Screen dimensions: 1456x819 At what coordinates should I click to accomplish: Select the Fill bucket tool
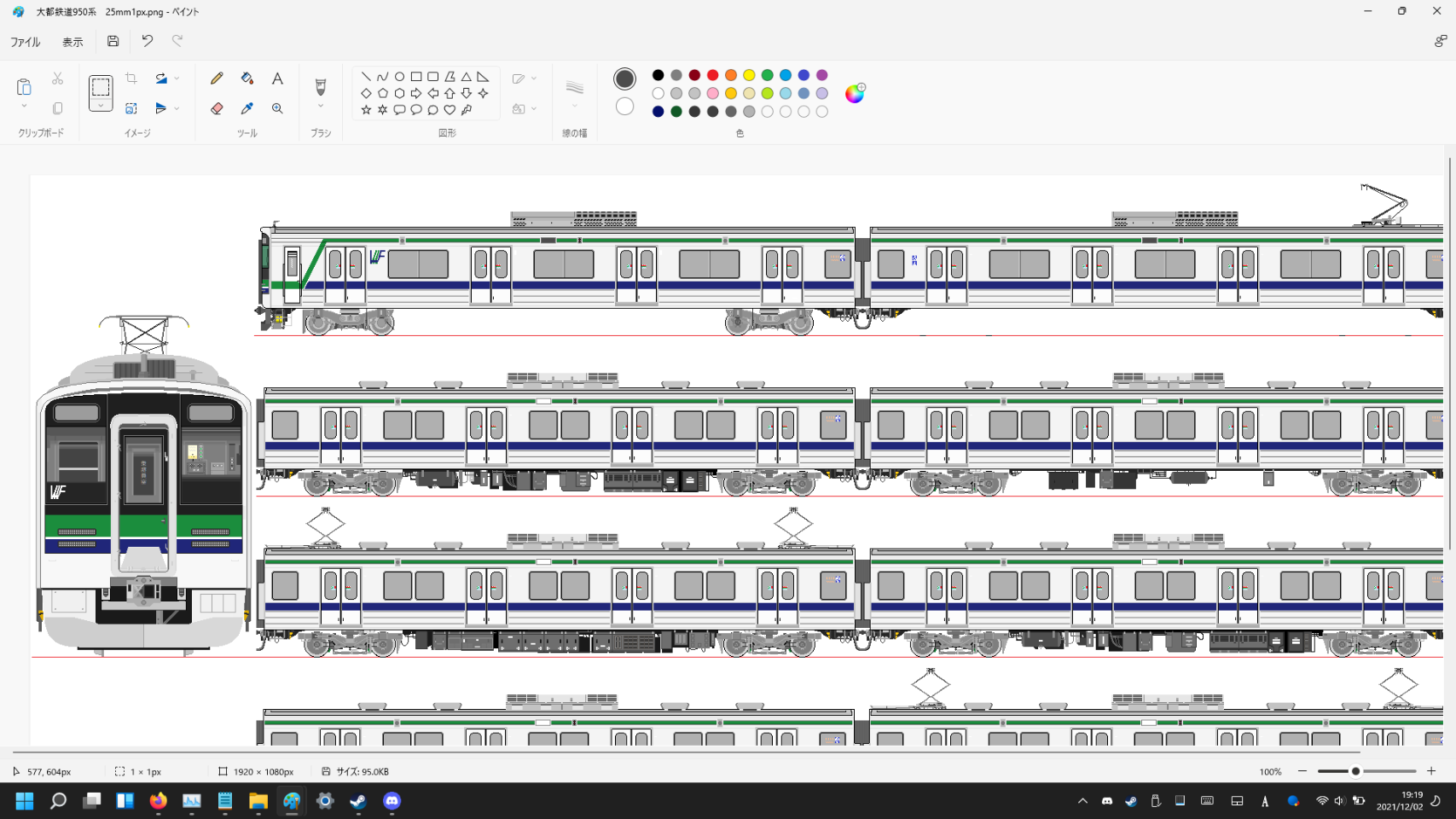coord(247,78)
